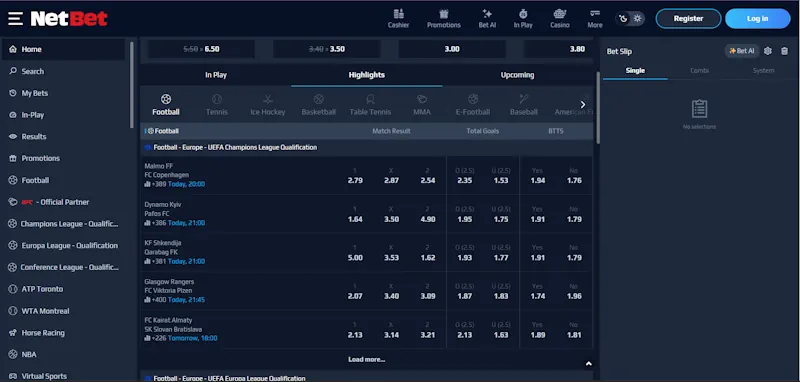This screenshot has width=800, height=382.
Task: Click the Register button
Action: [688, 18]
